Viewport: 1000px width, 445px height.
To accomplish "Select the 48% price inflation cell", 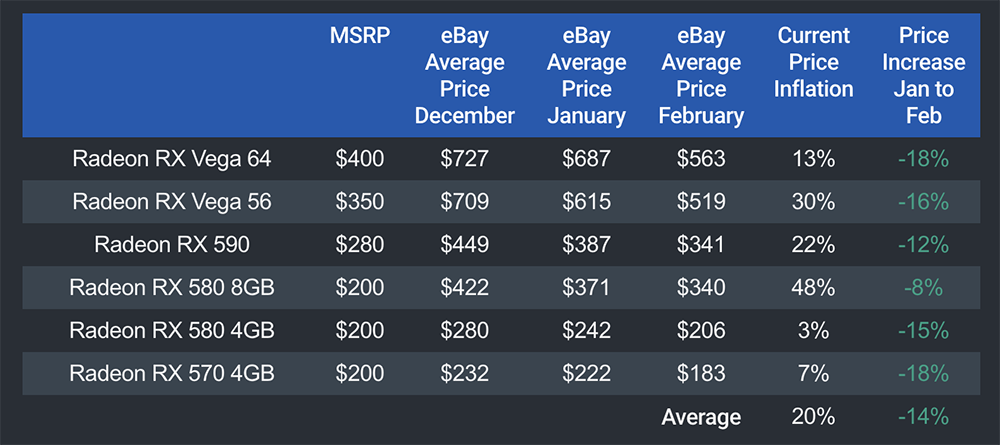I will 814,288.
